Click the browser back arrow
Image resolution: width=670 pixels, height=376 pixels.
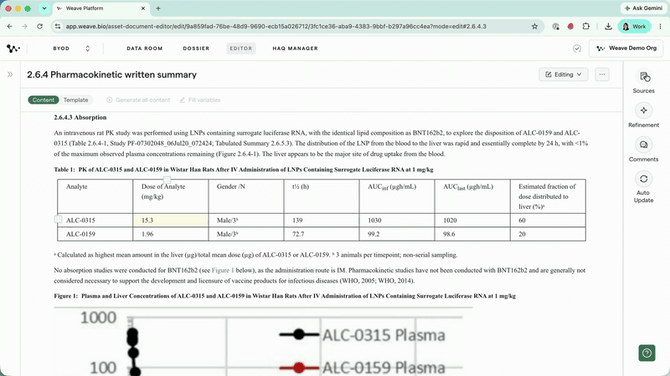coord(10,26)
